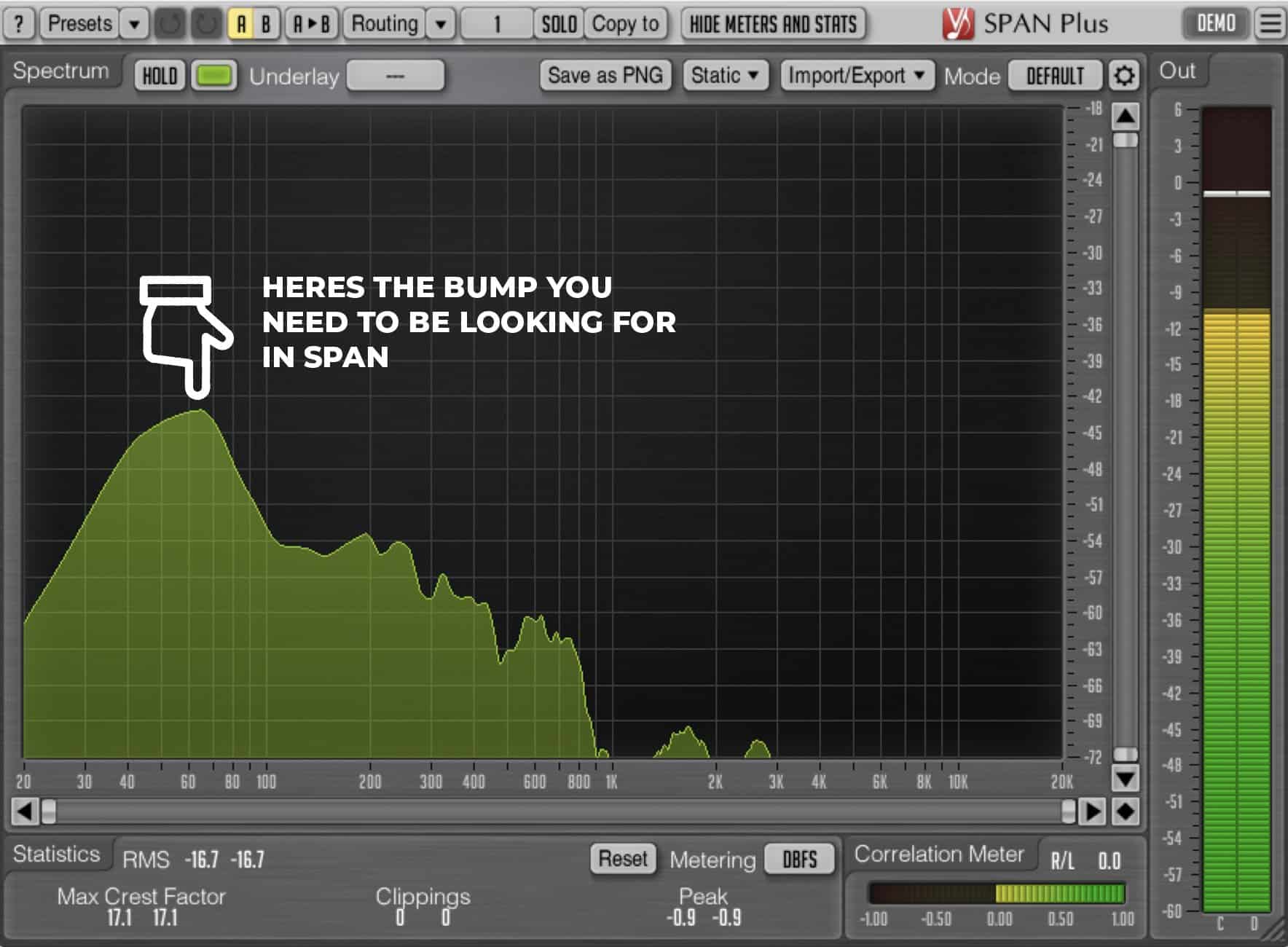Switch to state B

pyautogui.click(x=266, y=24)
